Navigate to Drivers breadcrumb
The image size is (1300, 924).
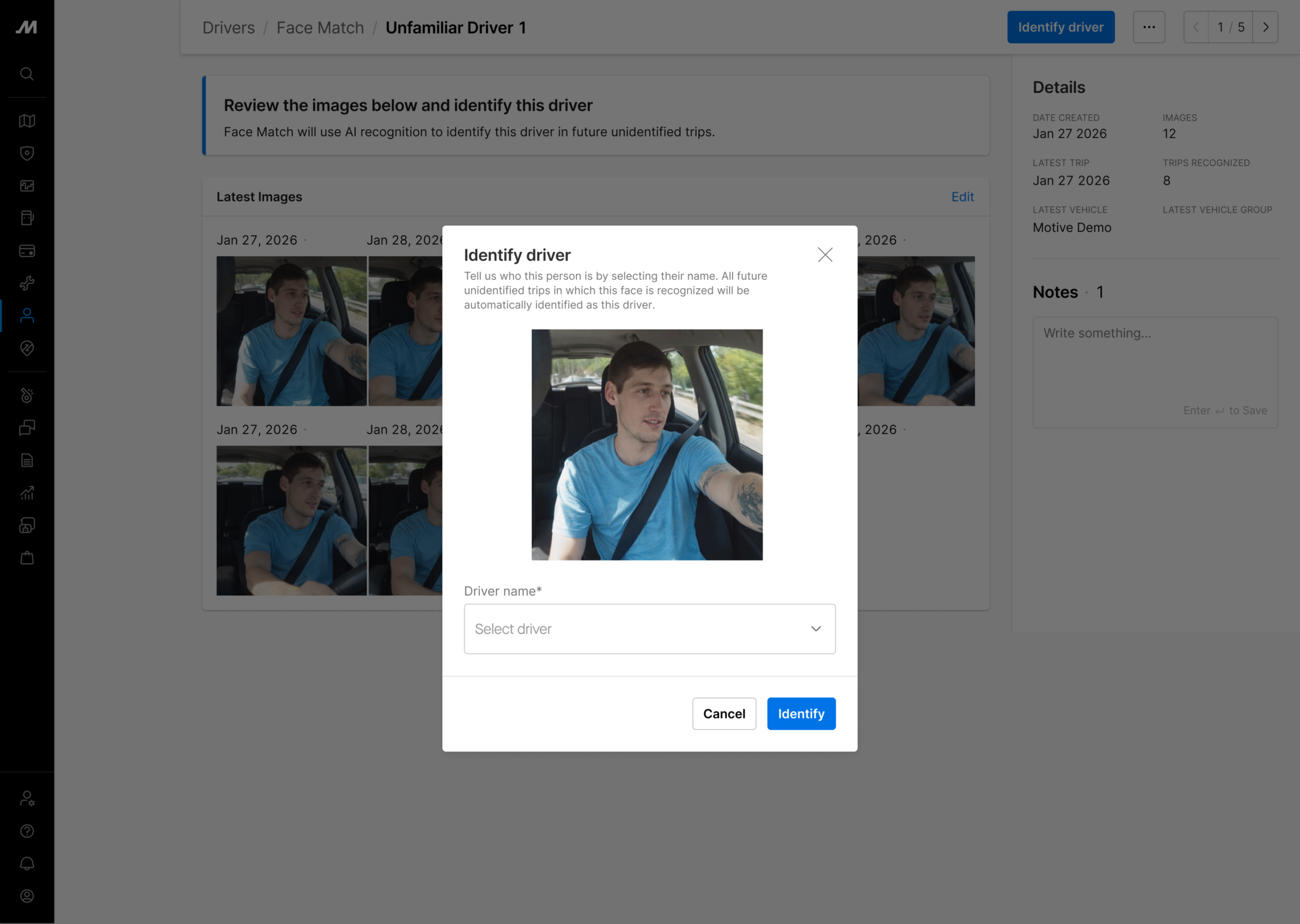click(x=228, y=27)
